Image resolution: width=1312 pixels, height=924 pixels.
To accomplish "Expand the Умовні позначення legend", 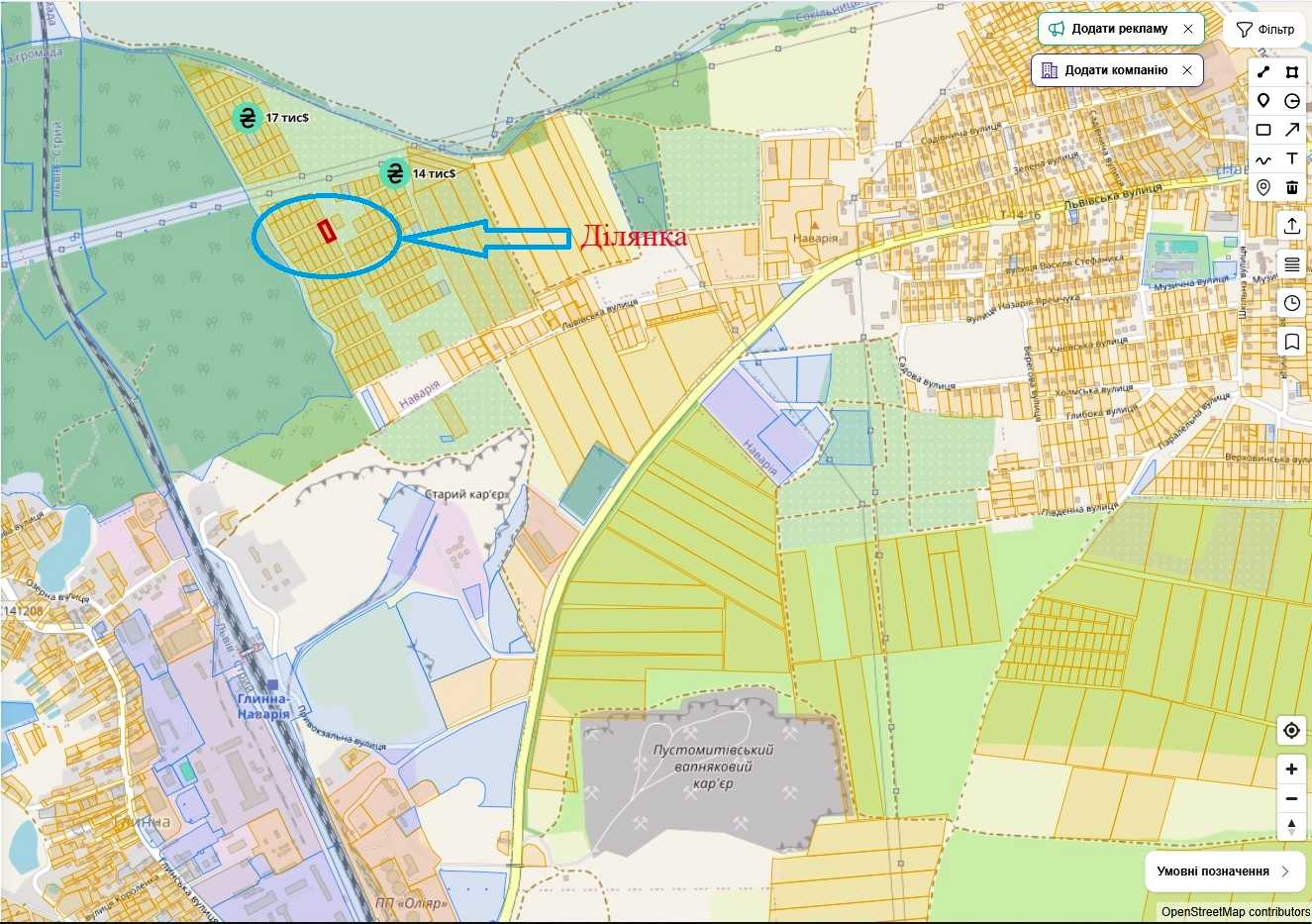I will pyautogui.click(x=1224, y=872).
